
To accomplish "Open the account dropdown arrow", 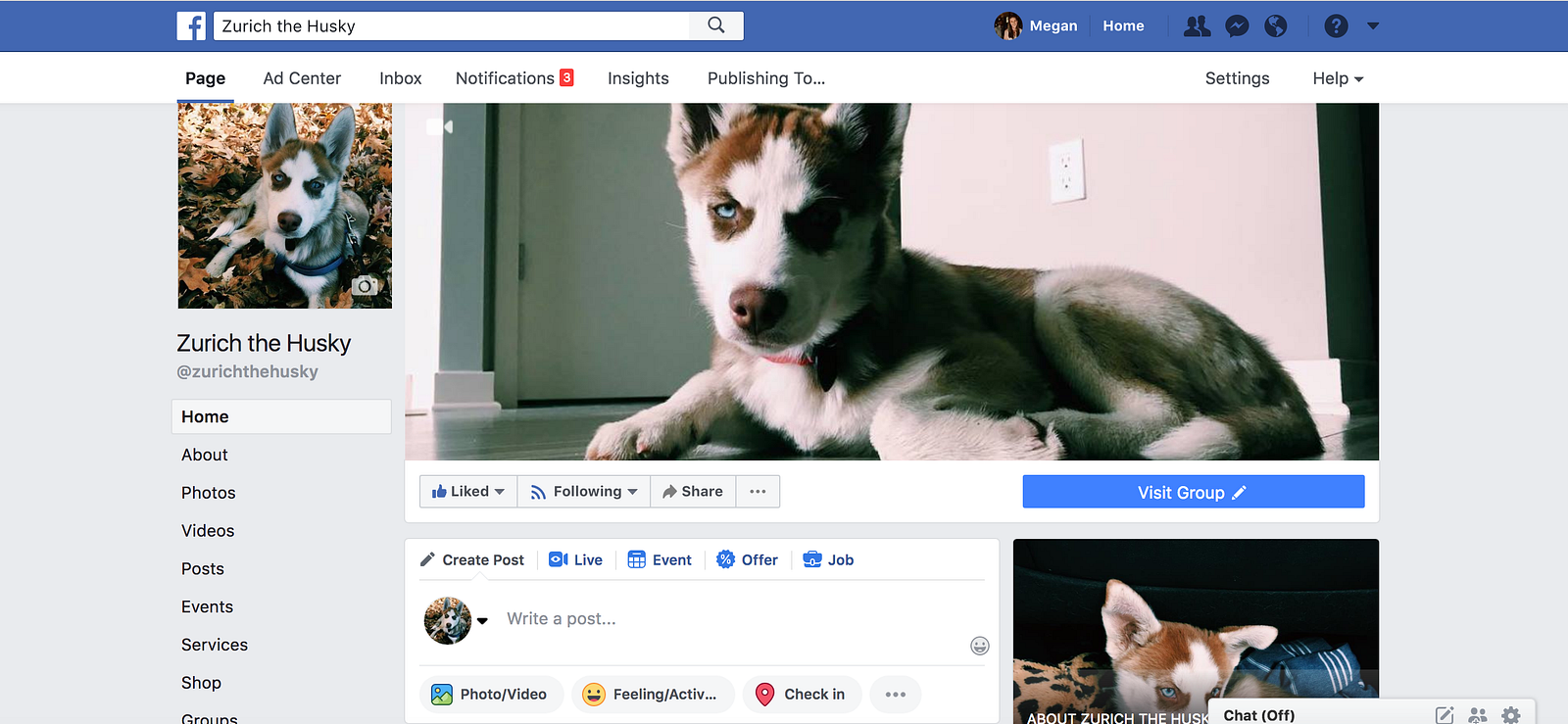I will tap(1372, 26).
